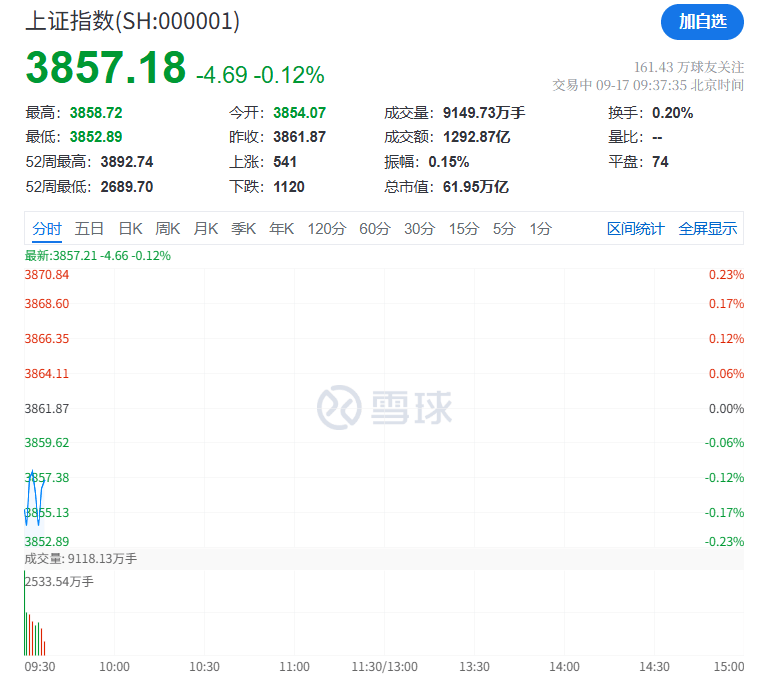769x690 pixels.
Task: Open 区间统计 link
Action: coord(635,229)
